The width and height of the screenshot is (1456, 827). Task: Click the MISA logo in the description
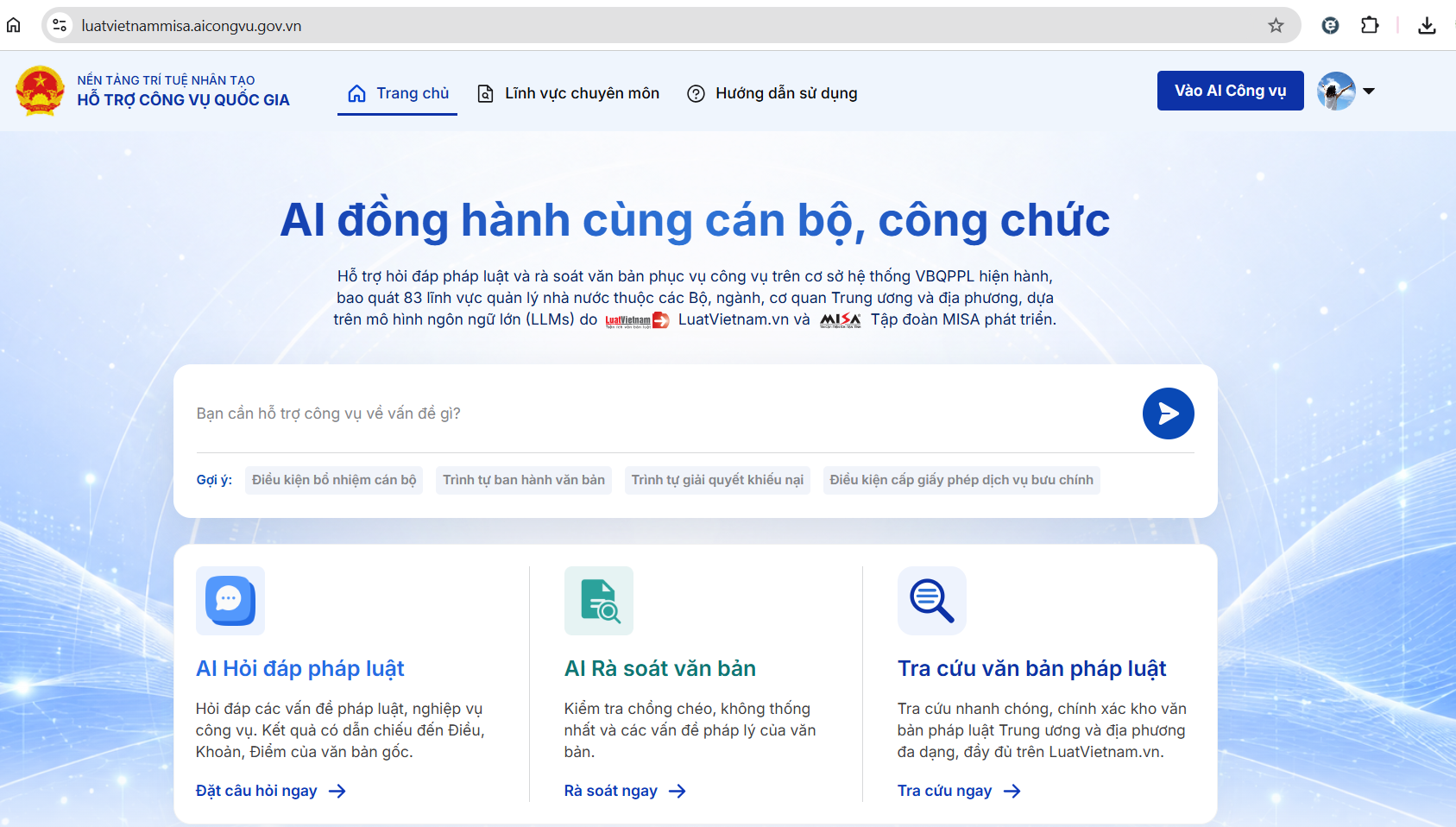coord(841,320)
